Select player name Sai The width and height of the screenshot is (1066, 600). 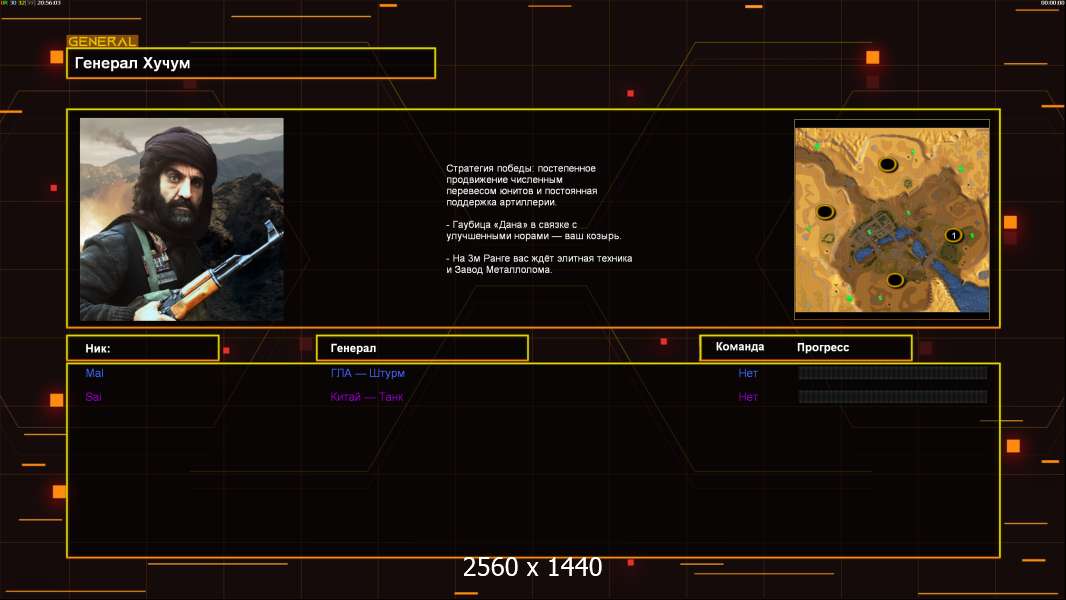tap(93, 397)
